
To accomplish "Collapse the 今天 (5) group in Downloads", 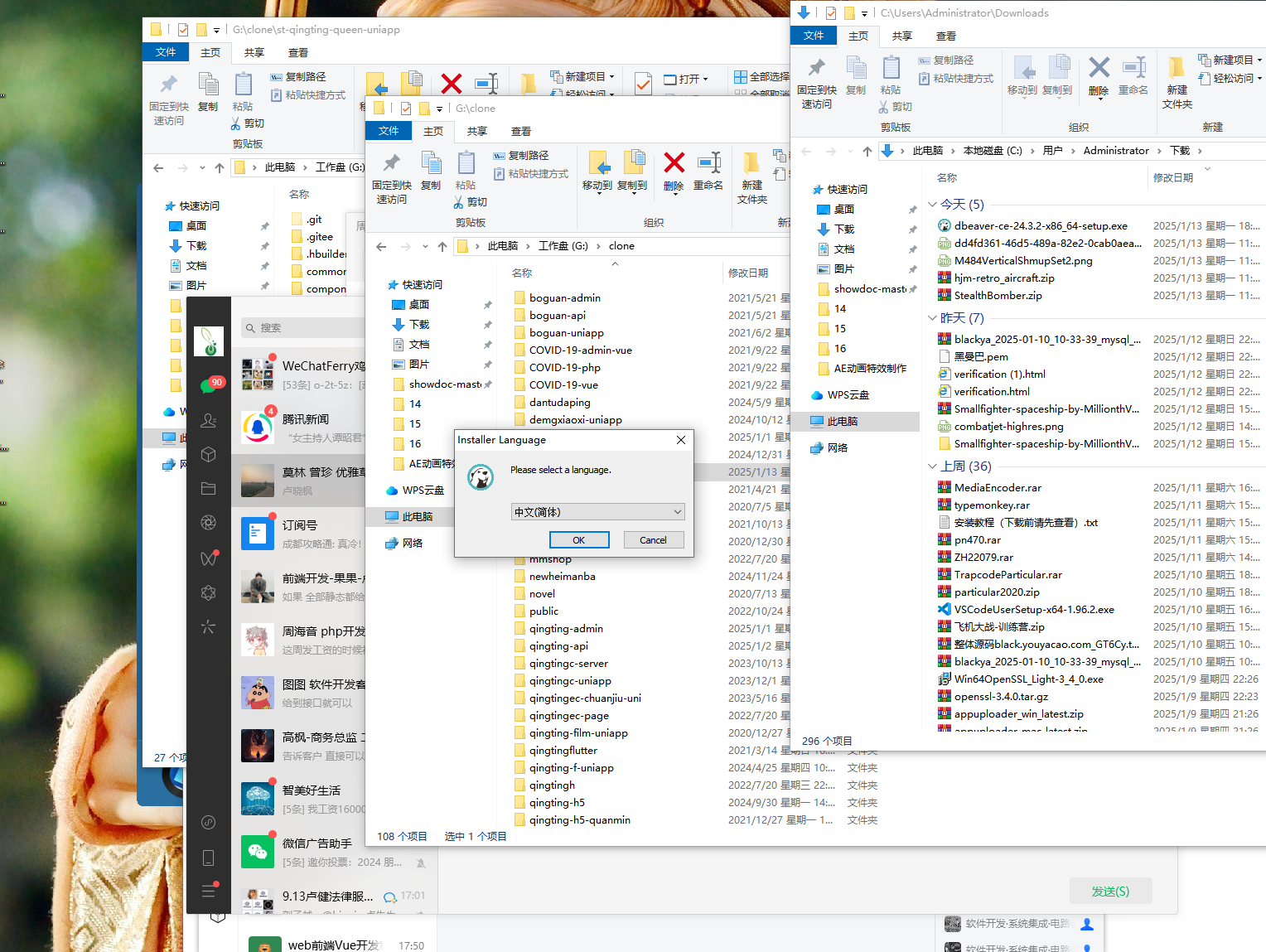I will tap(933, 205).
